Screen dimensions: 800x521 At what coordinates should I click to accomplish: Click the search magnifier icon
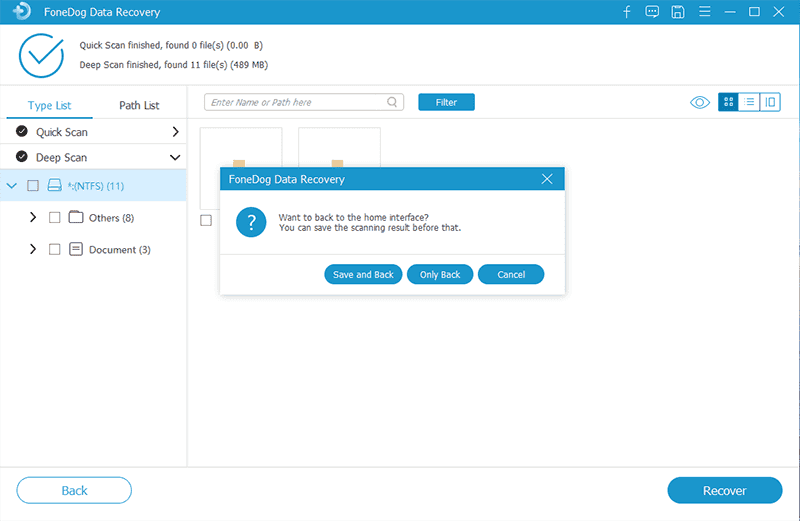[392, 102]
